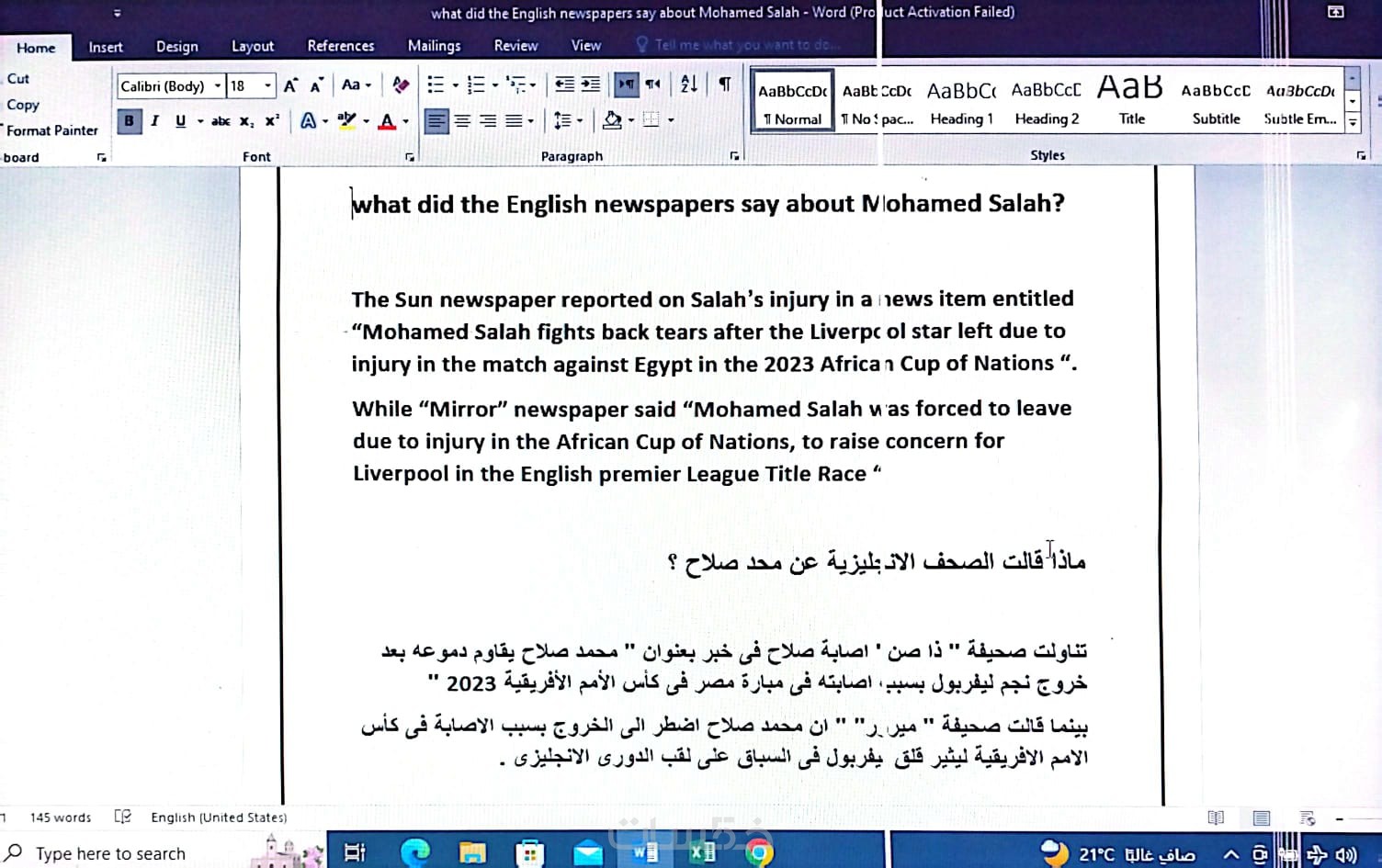This screenshot has width=1382, height=868.
Task: Open the font size 18 dropdown
Action: [x=267, y=85]
